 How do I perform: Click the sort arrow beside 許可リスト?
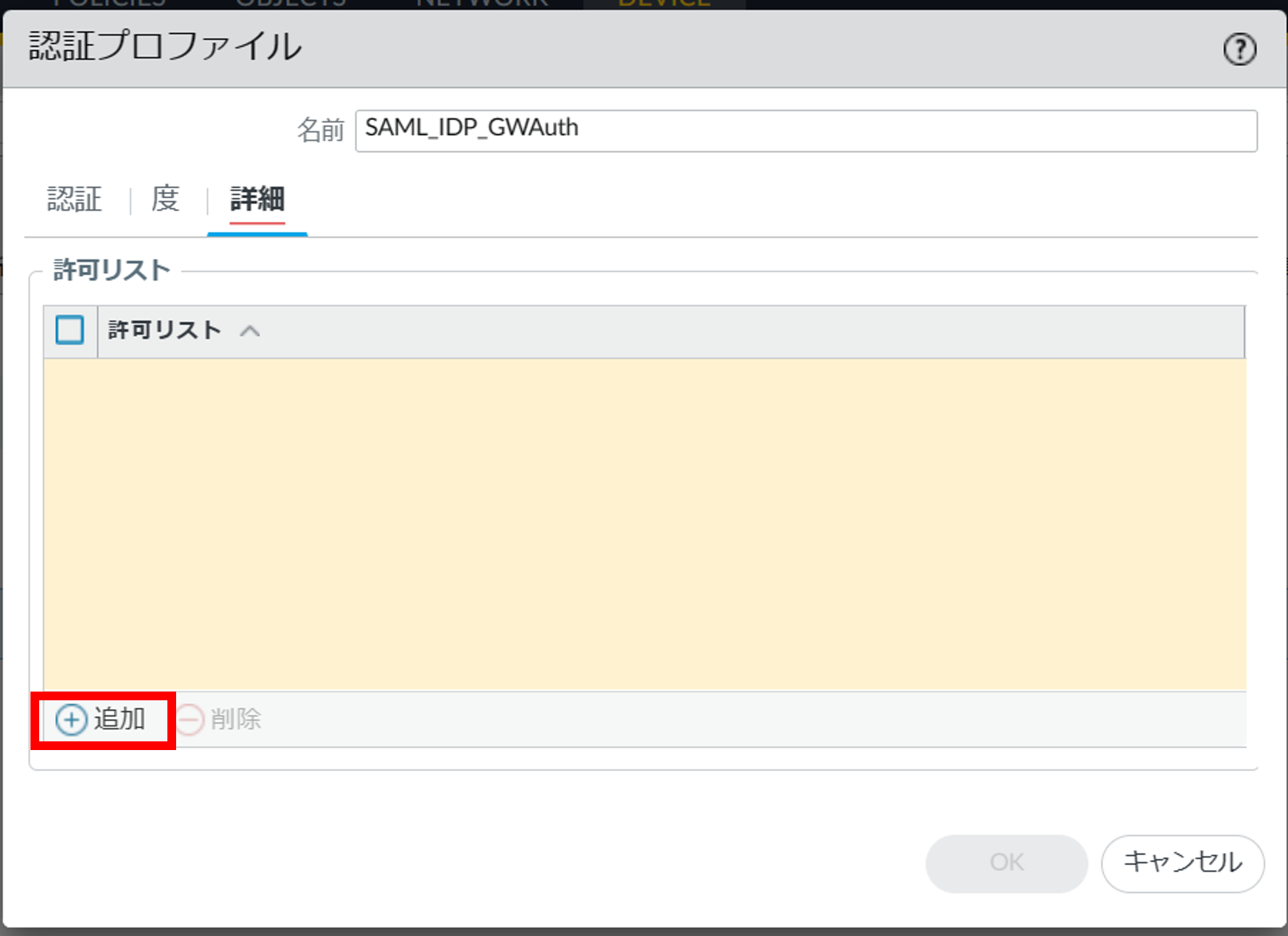click(250, 331)
